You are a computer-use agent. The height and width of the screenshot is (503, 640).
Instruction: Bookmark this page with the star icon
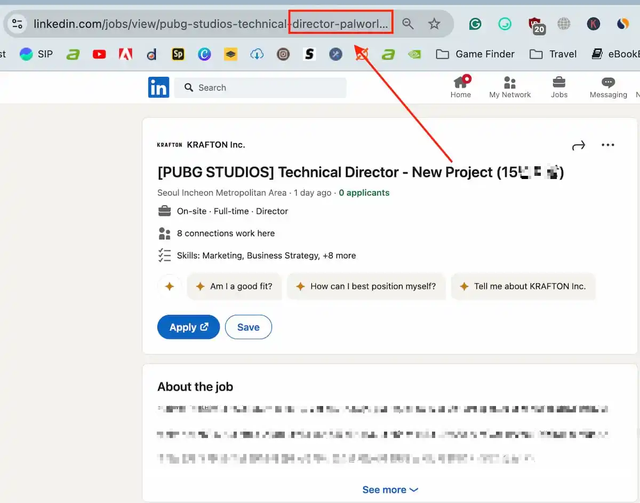434,23
